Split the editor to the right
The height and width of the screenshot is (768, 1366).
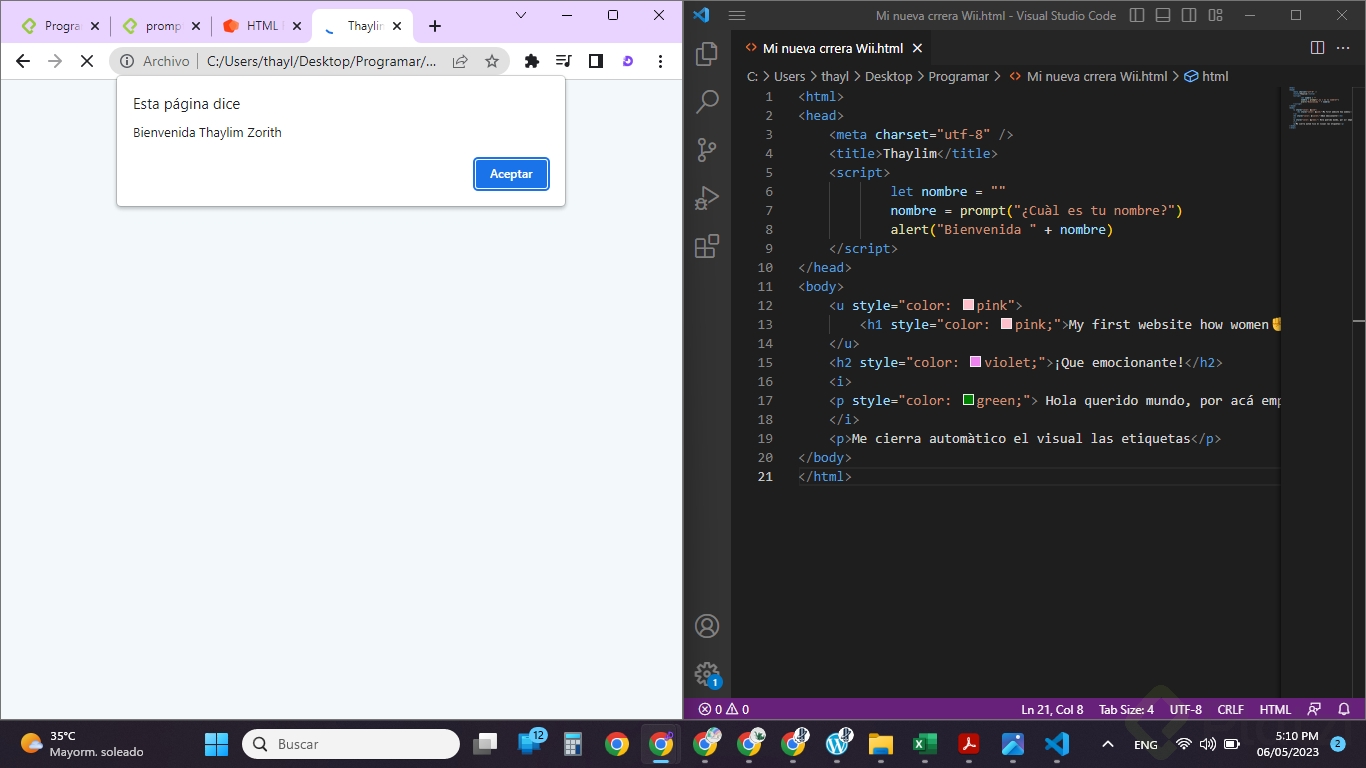pyautogui.click(x=1317, y=48)
